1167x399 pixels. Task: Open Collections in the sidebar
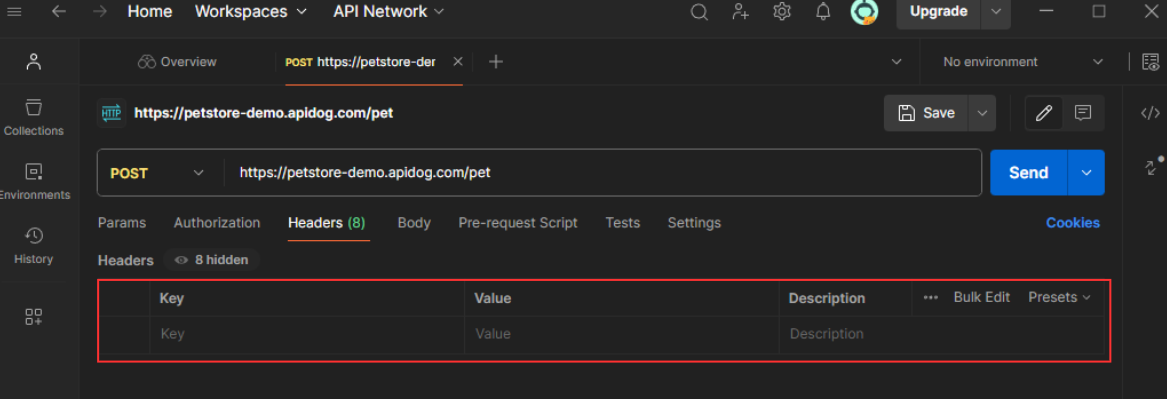click(33, 118)
